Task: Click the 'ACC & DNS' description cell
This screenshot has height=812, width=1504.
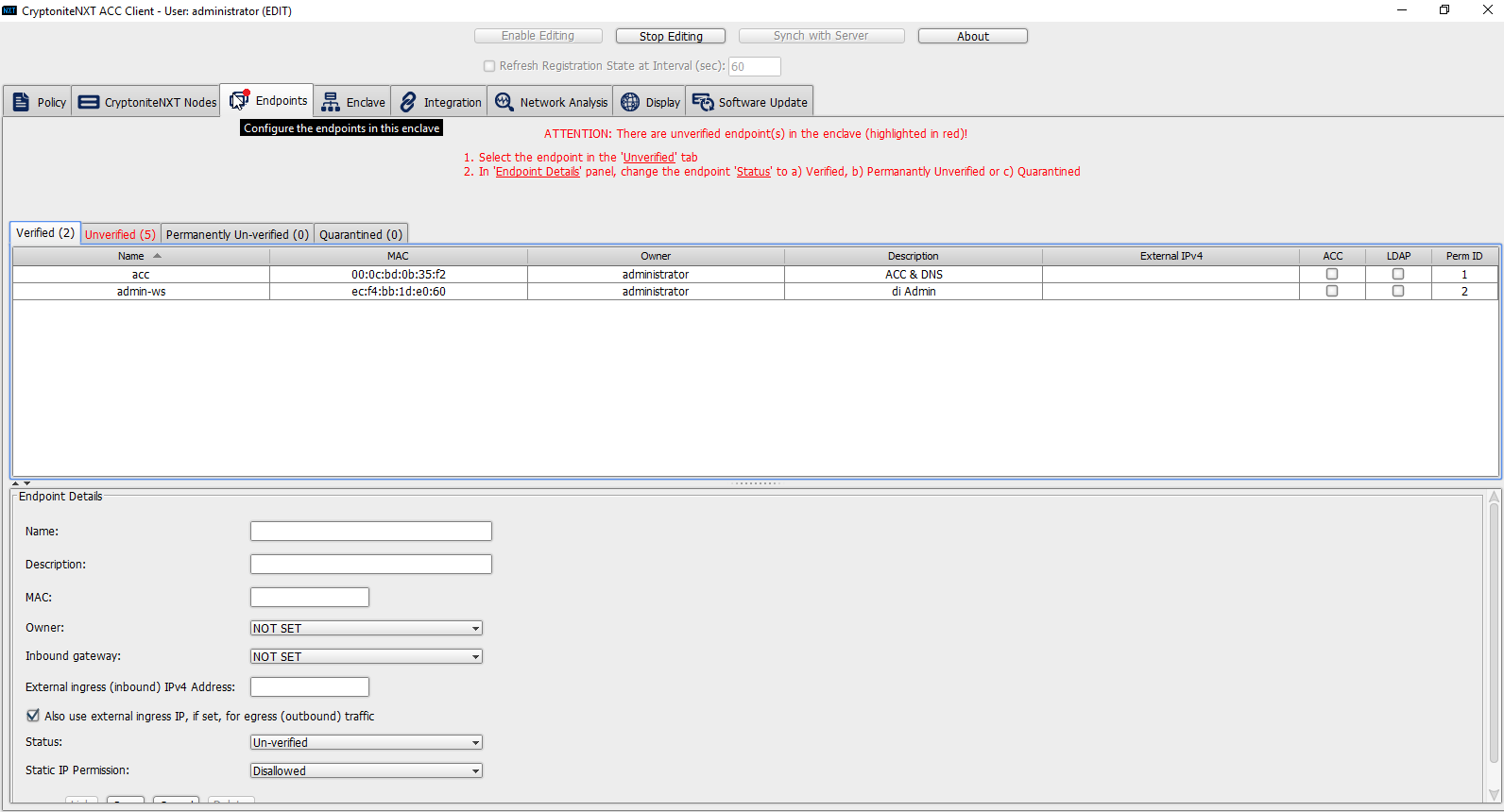Action: [914, 275]
